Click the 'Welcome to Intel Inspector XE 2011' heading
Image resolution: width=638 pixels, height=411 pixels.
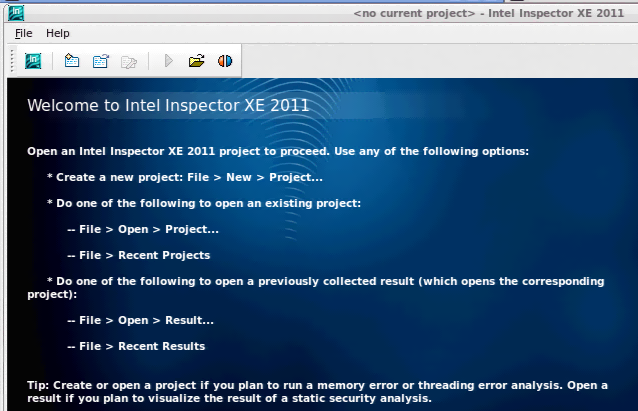click(x=168, y=105)
